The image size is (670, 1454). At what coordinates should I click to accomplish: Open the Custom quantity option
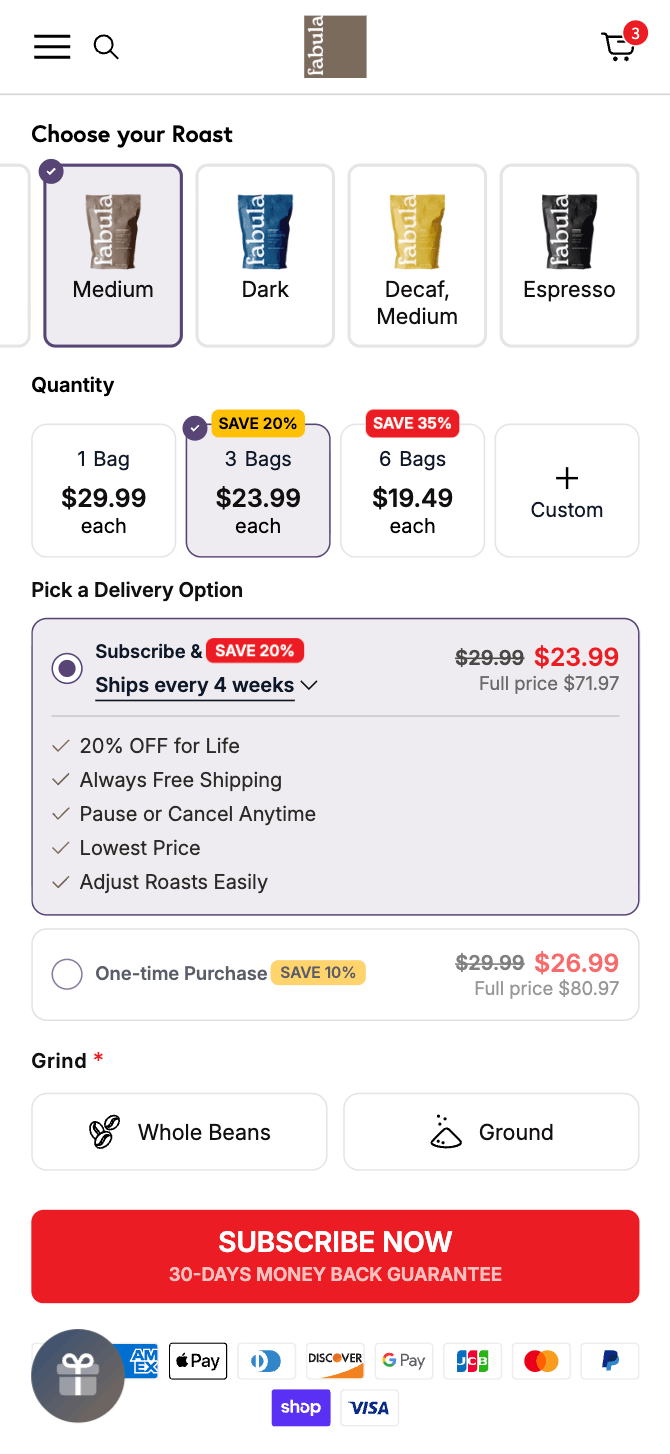click(566, 491)
